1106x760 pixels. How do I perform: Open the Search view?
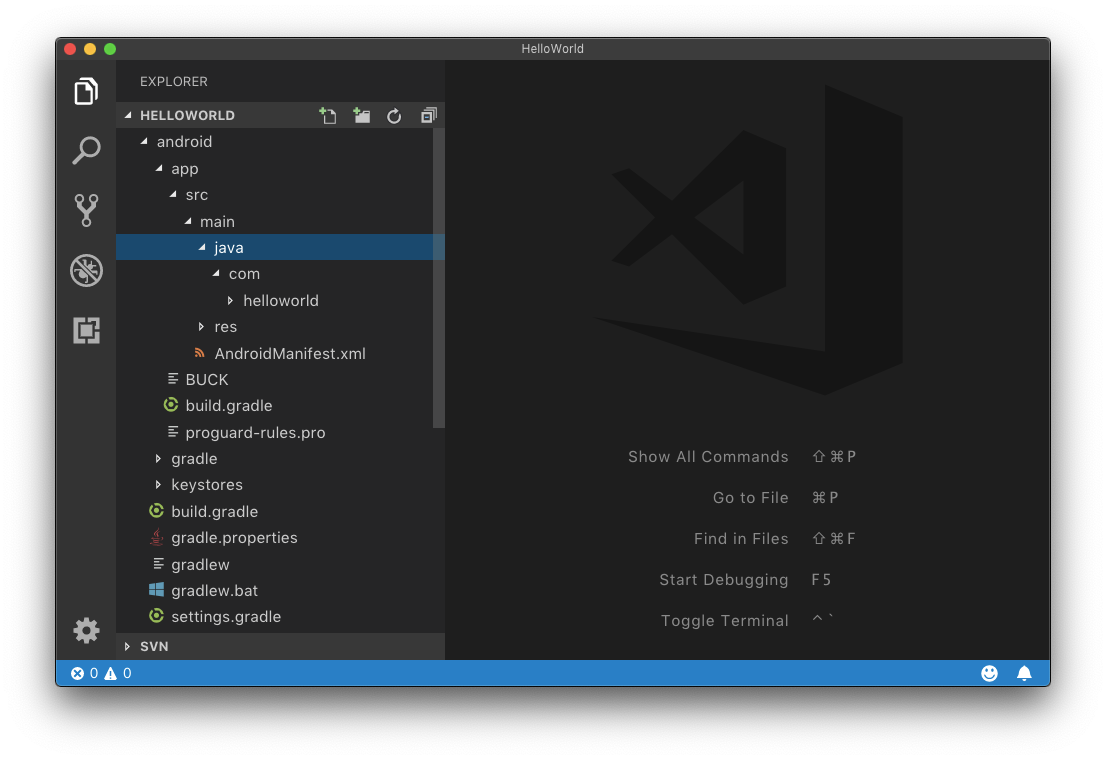point(86,150)
